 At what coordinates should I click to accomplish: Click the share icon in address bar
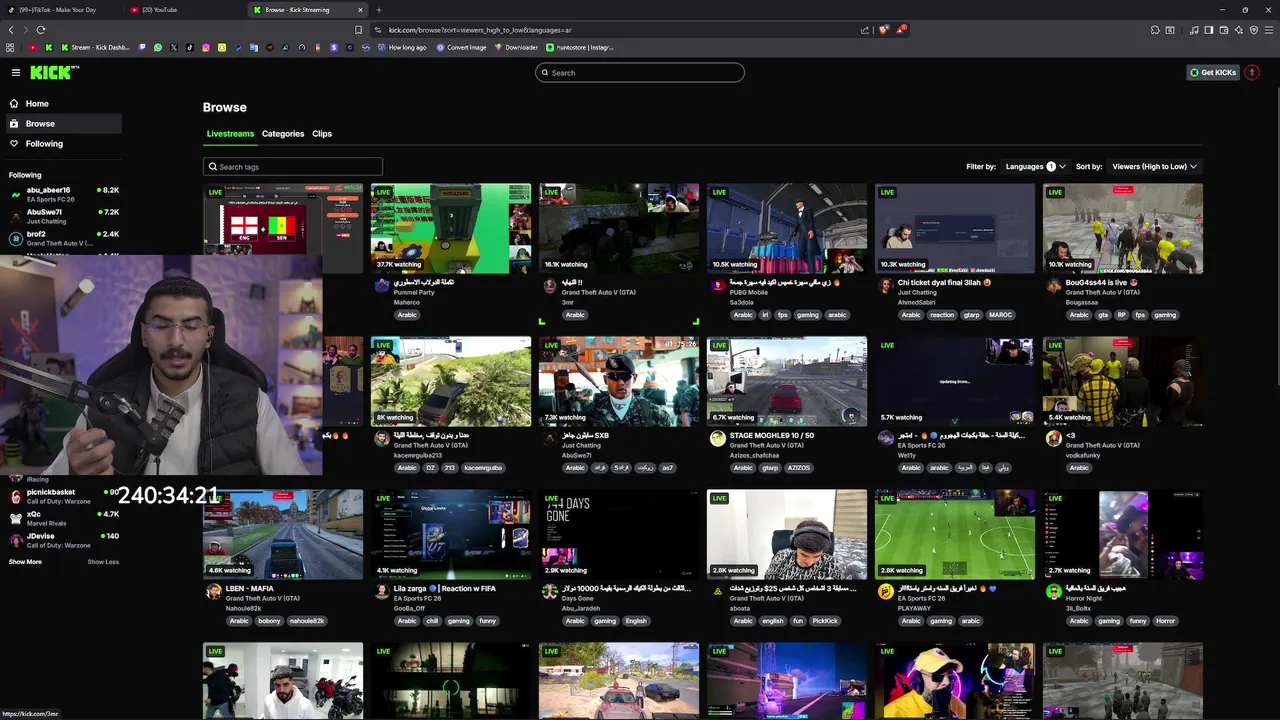[x=865, y=30]
